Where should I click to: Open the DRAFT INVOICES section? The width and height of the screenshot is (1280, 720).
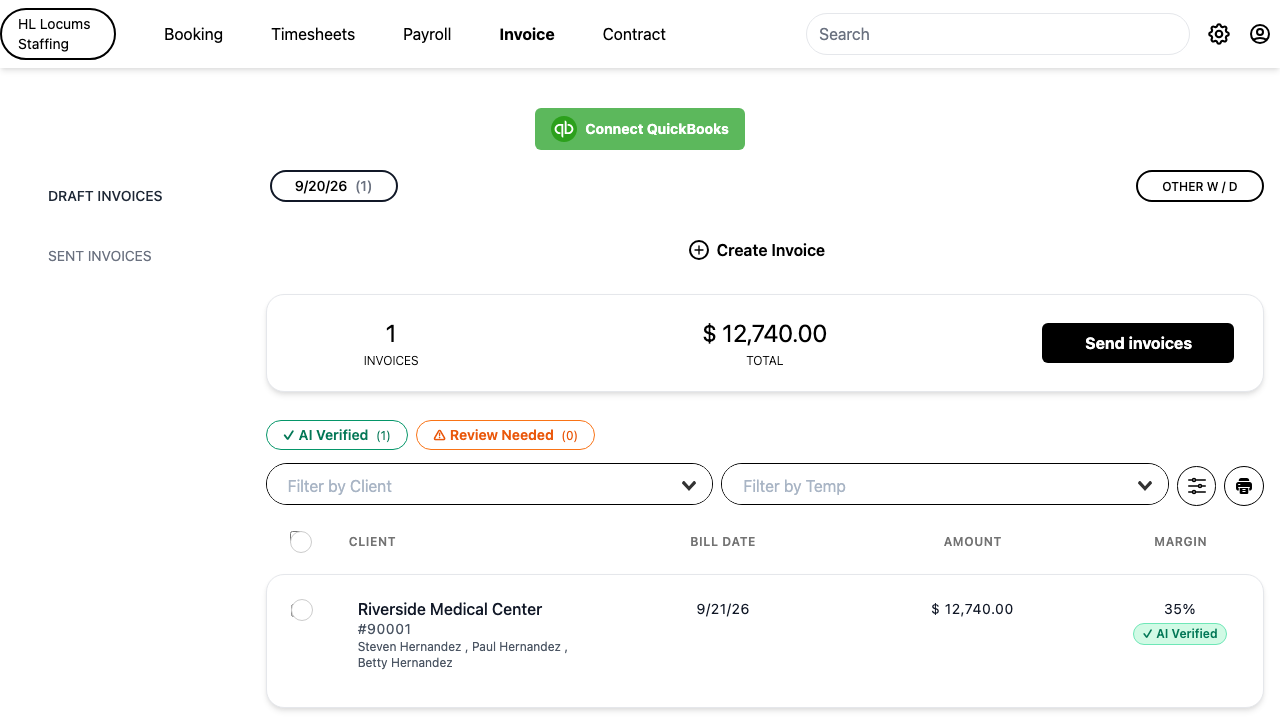(x=105, y=196)
